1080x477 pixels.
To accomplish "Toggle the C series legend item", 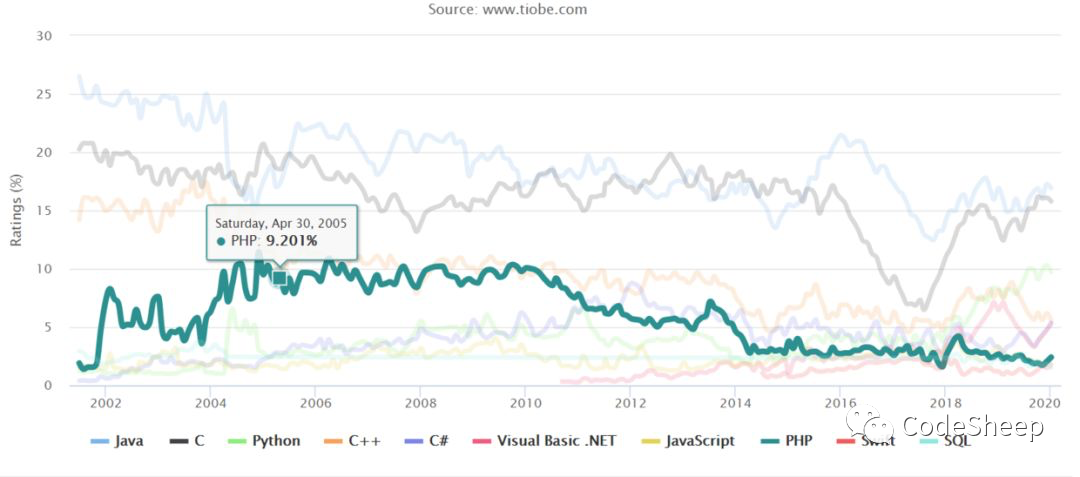I will coord(187,441).
